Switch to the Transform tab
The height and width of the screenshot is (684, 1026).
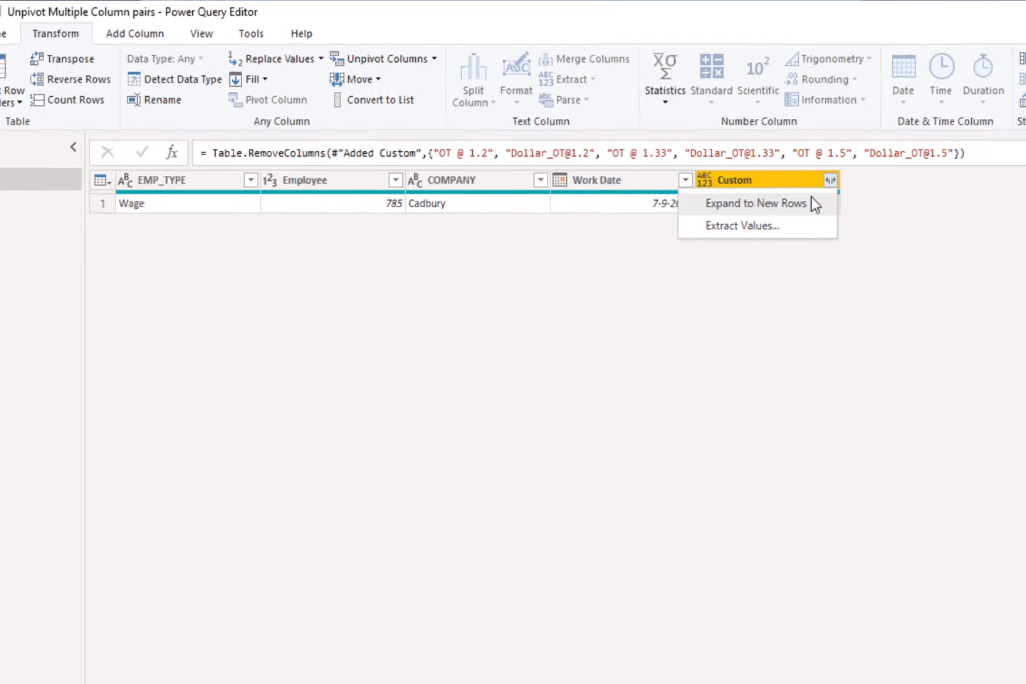(56, 33)
